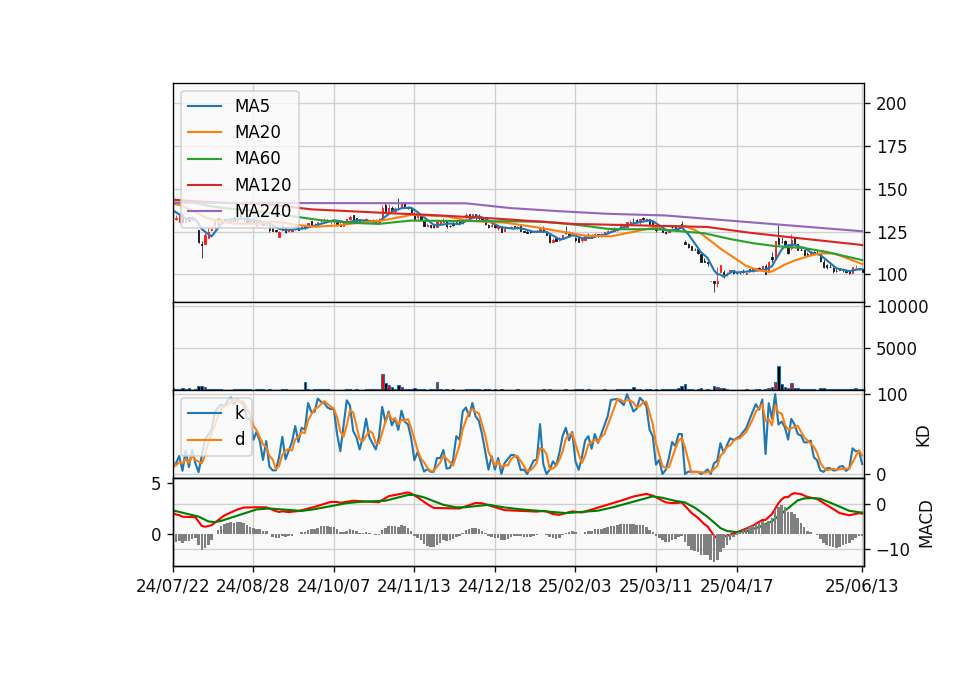960x690 pixels.
Task: Click the 25/04/17 date tick label
Action: [x=737, y=586]
